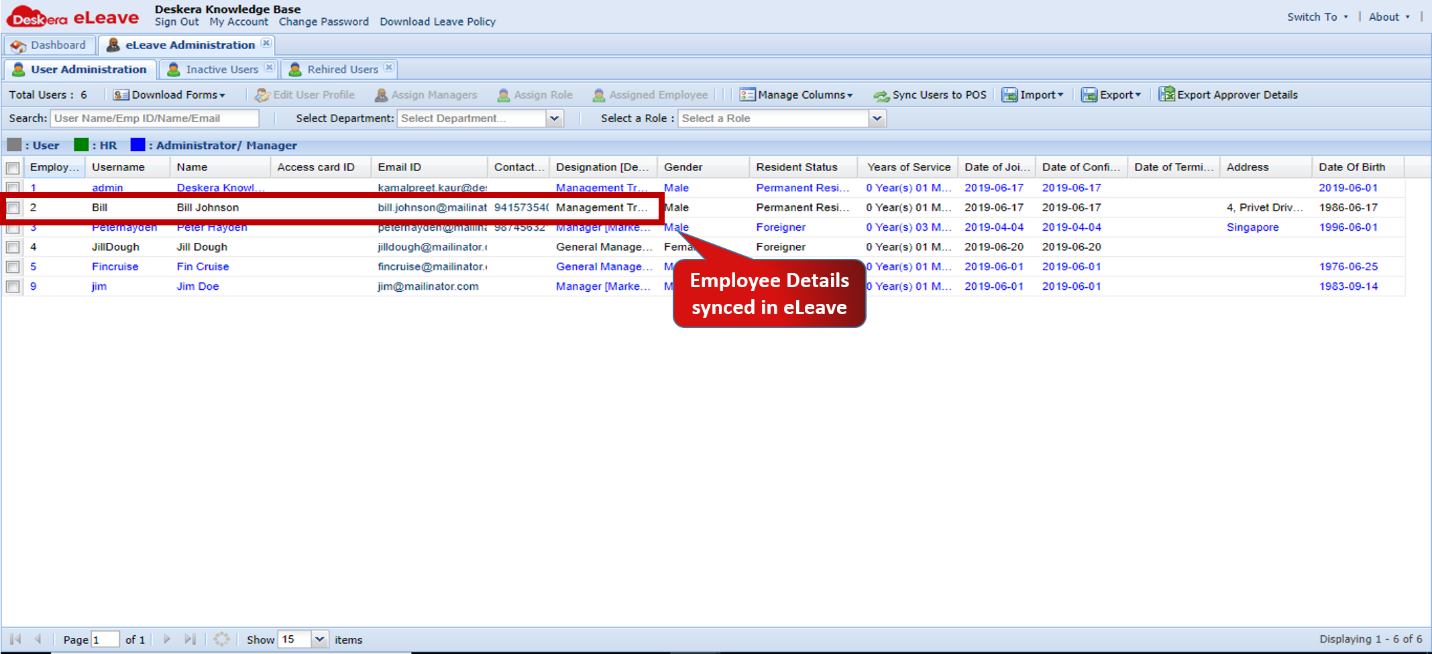
Task: Click inside the Search input field
Action: pyautogui.click(x=155, y=117)
